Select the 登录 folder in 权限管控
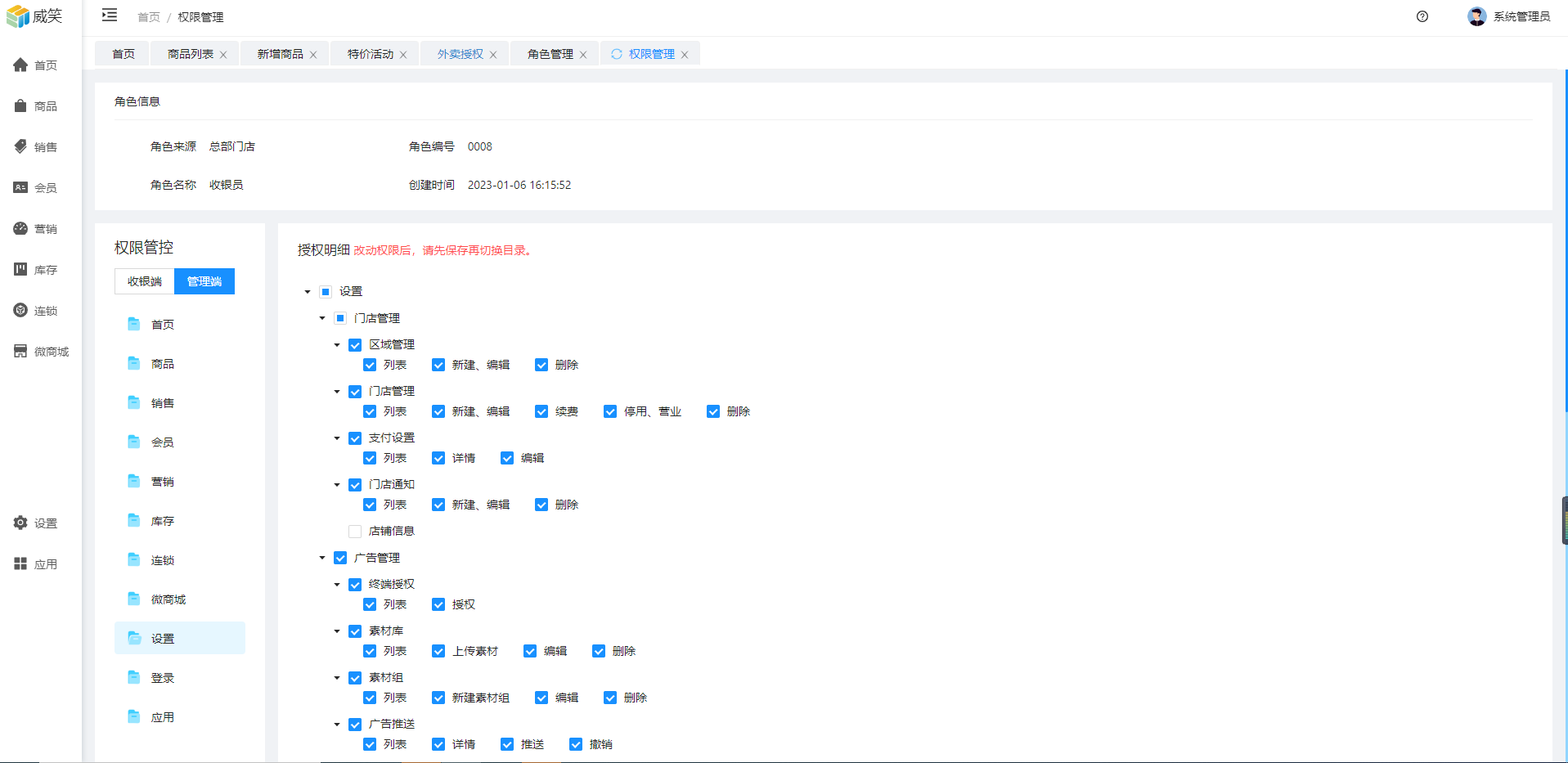This screenshot has width=1568, height=763. pyautogui.click(x=162, y=678)
